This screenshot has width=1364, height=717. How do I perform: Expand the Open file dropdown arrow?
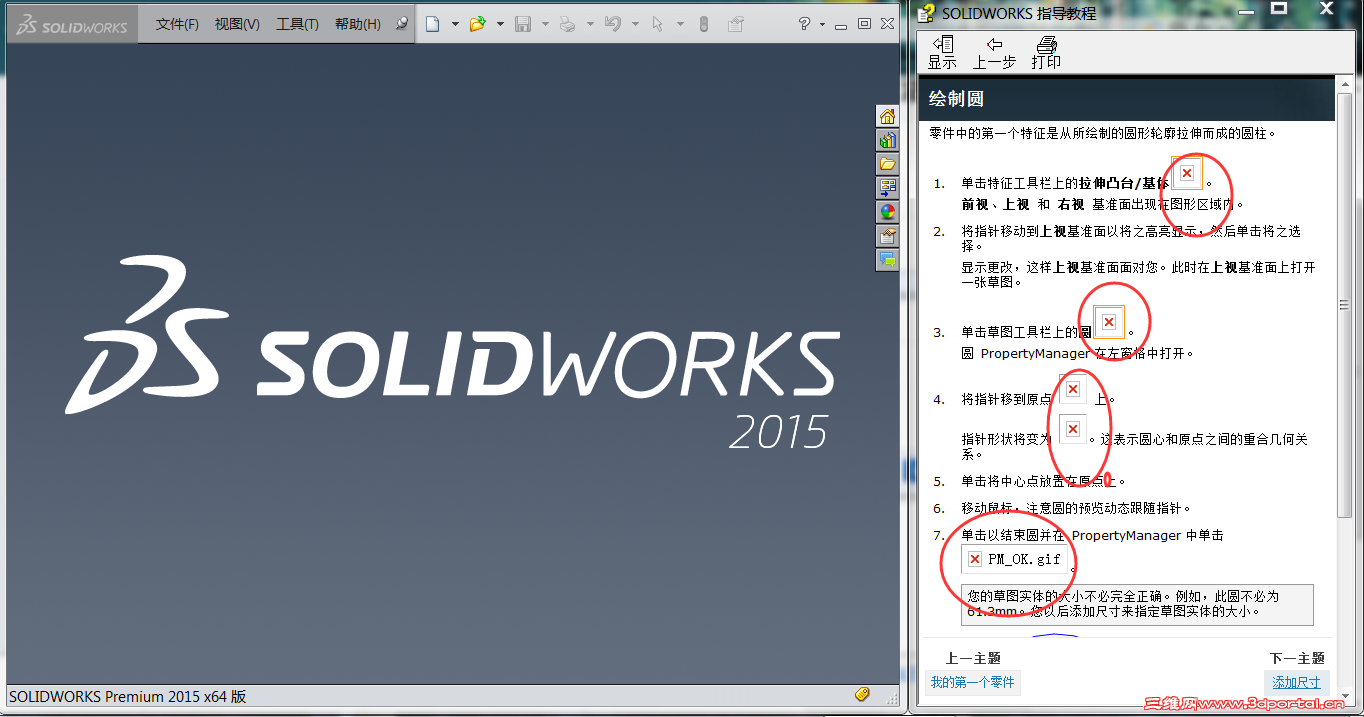point(500,24)
